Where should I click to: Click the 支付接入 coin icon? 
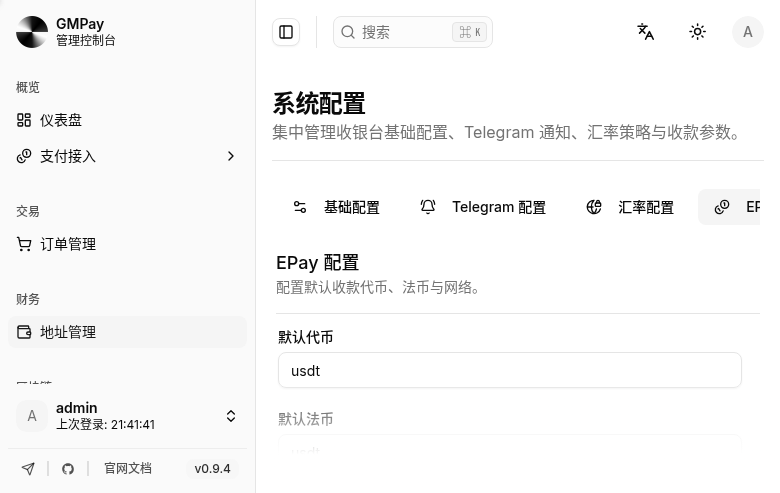click(x=24, y=156)
